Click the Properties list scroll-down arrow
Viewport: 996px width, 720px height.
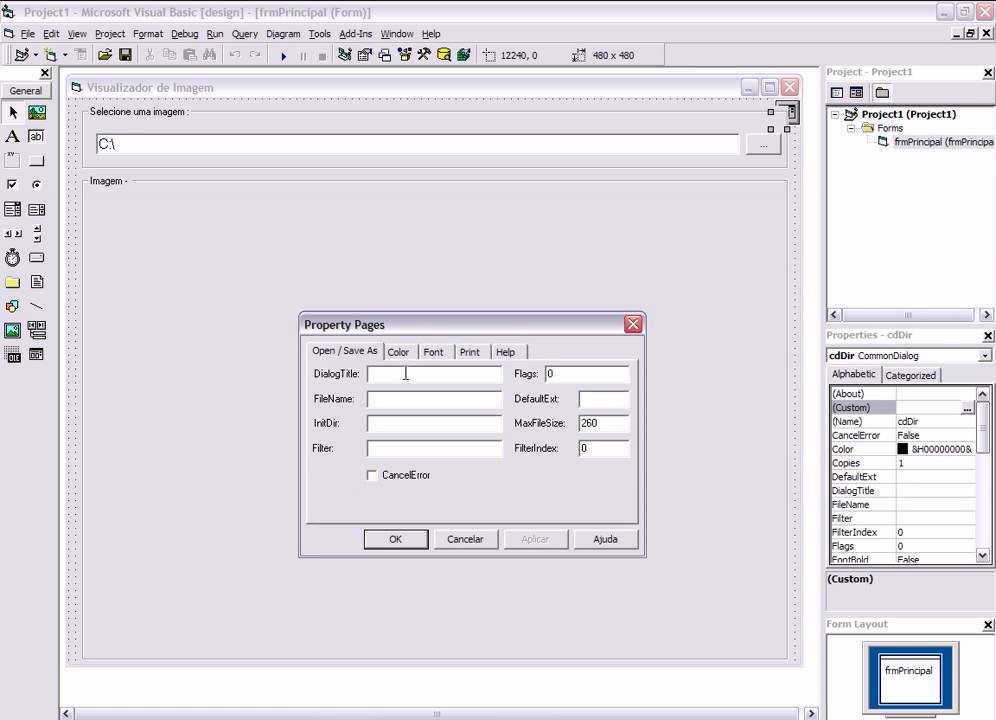(x=982, y=555)
